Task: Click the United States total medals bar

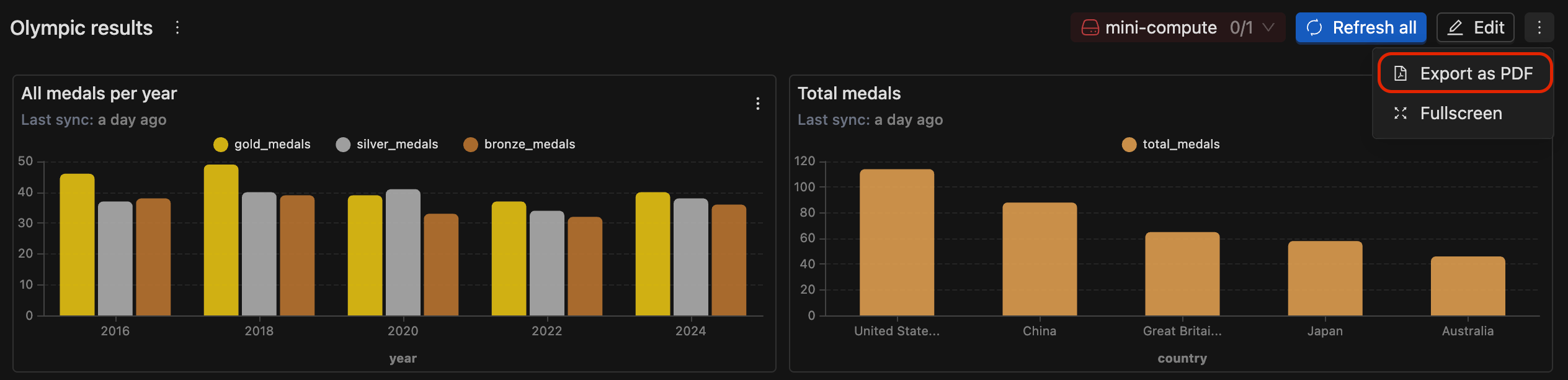Action: 896,242
